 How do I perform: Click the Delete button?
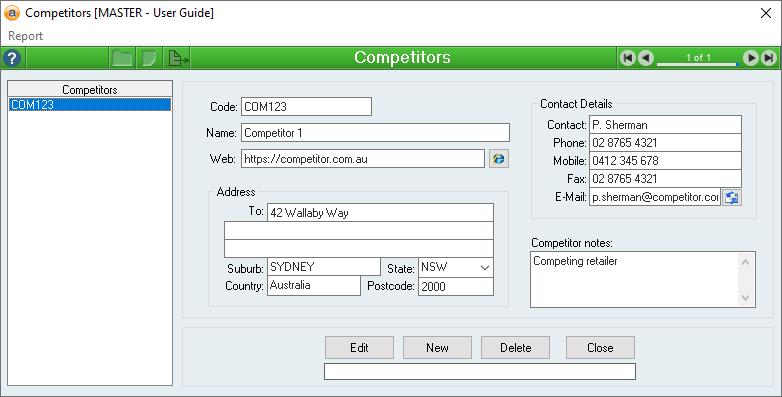tap(515, 348)
